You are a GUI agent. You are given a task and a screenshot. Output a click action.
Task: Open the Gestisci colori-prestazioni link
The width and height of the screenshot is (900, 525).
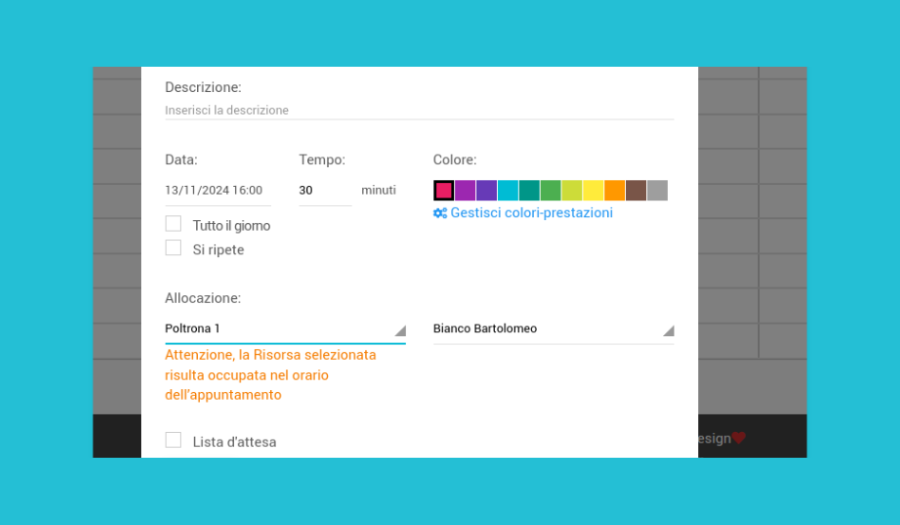(531, 213)
